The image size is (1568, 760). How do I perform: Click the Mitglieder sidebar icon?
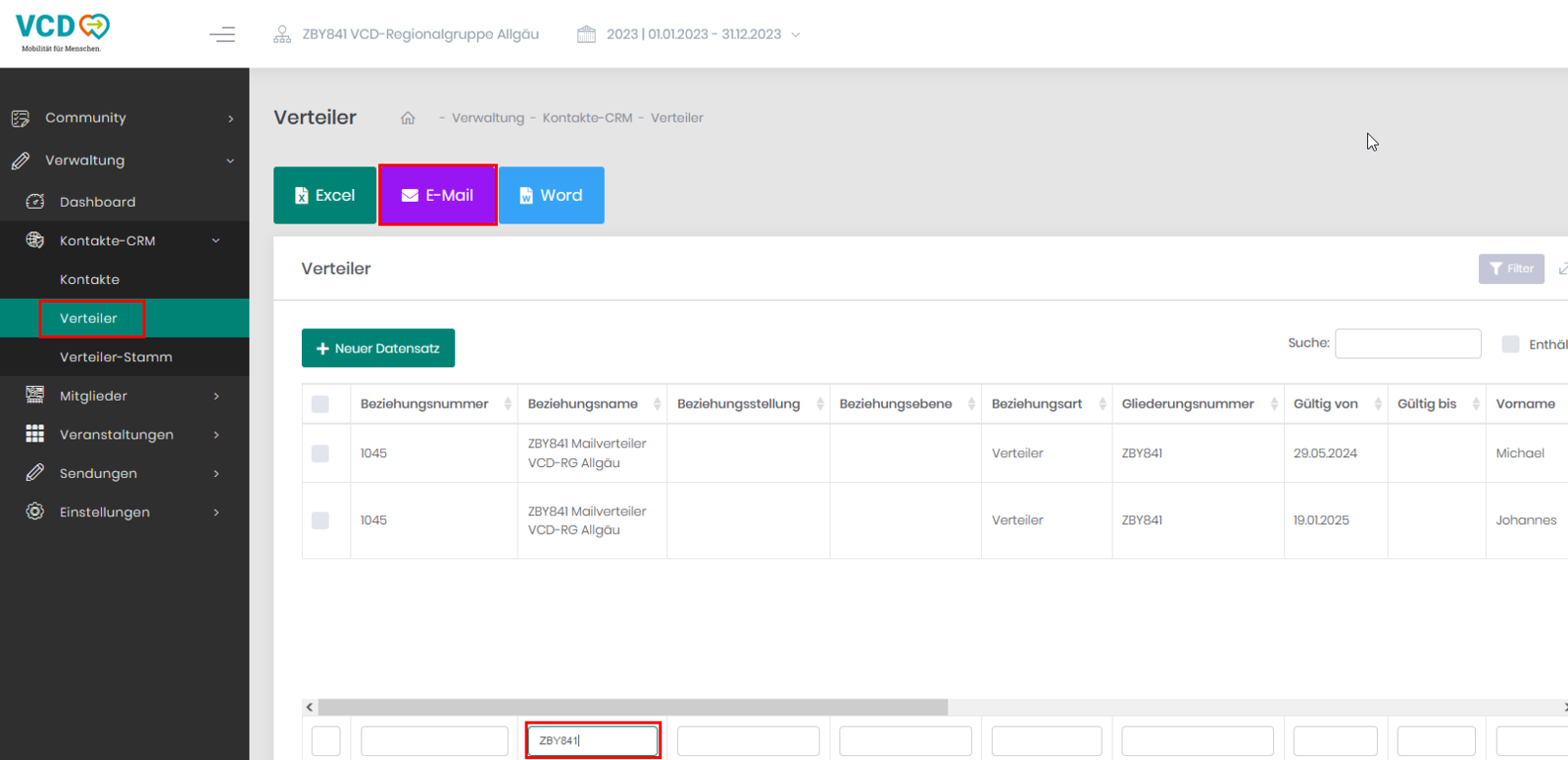tap(35, 395)
